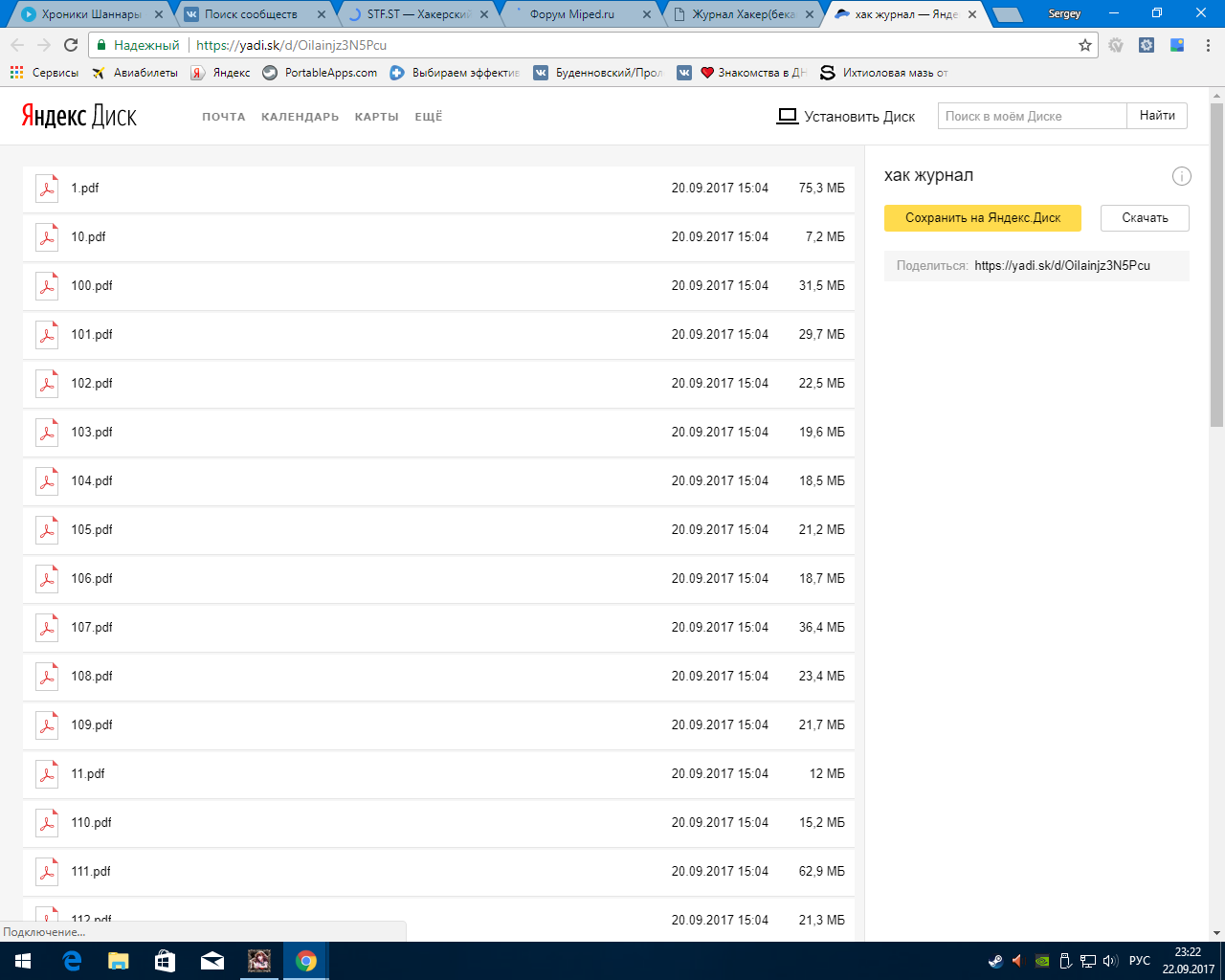This screenshot has height=980, width=1225.
Task: Click the PDF icon next to 100.pdf
Action: pos(47,286)
